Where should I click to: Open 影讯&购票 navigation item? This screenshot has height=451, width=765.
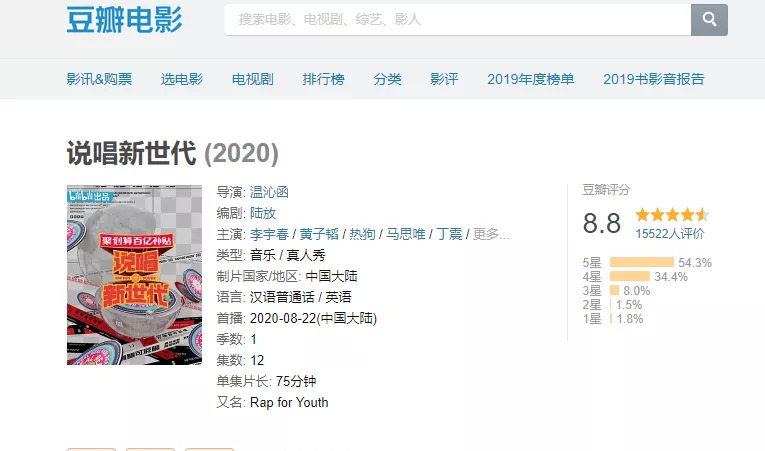pos(99,79)
